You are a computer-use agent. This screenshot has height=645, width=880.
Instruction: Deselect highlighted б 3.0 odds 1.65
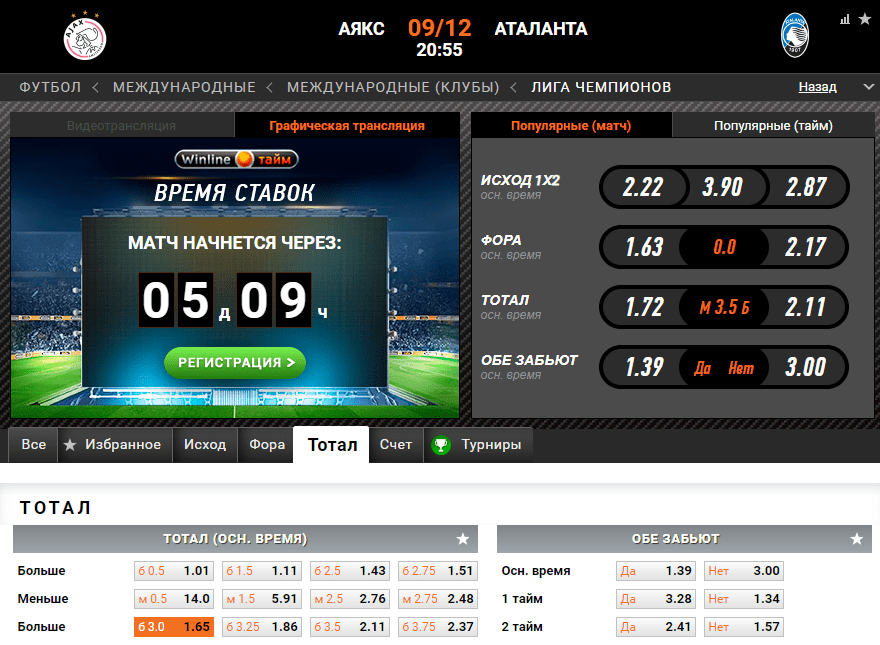pyautogui.click(x=174, y=627)
